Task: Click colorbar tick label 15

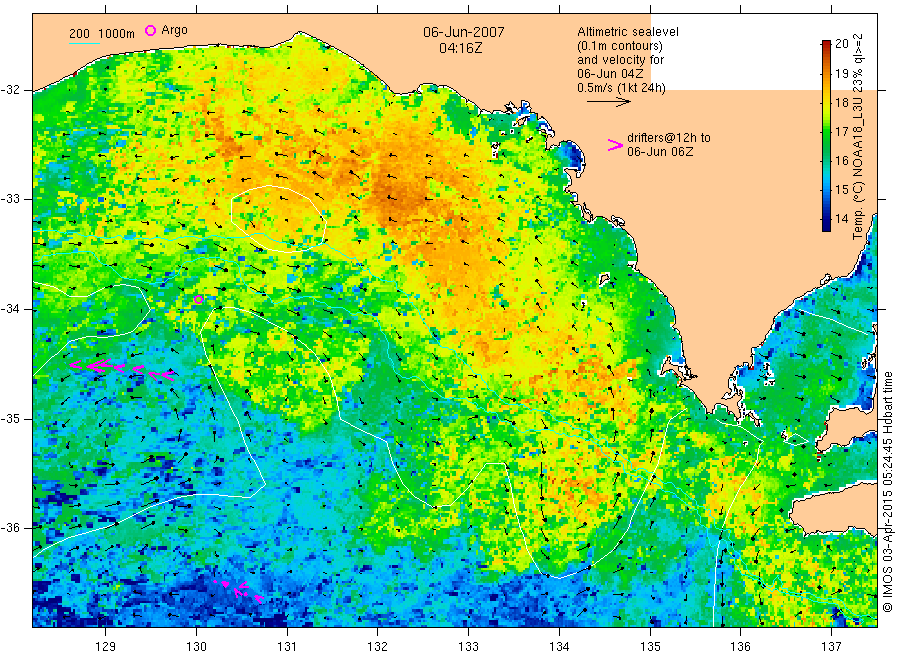Action: click(x=842, y=190)
